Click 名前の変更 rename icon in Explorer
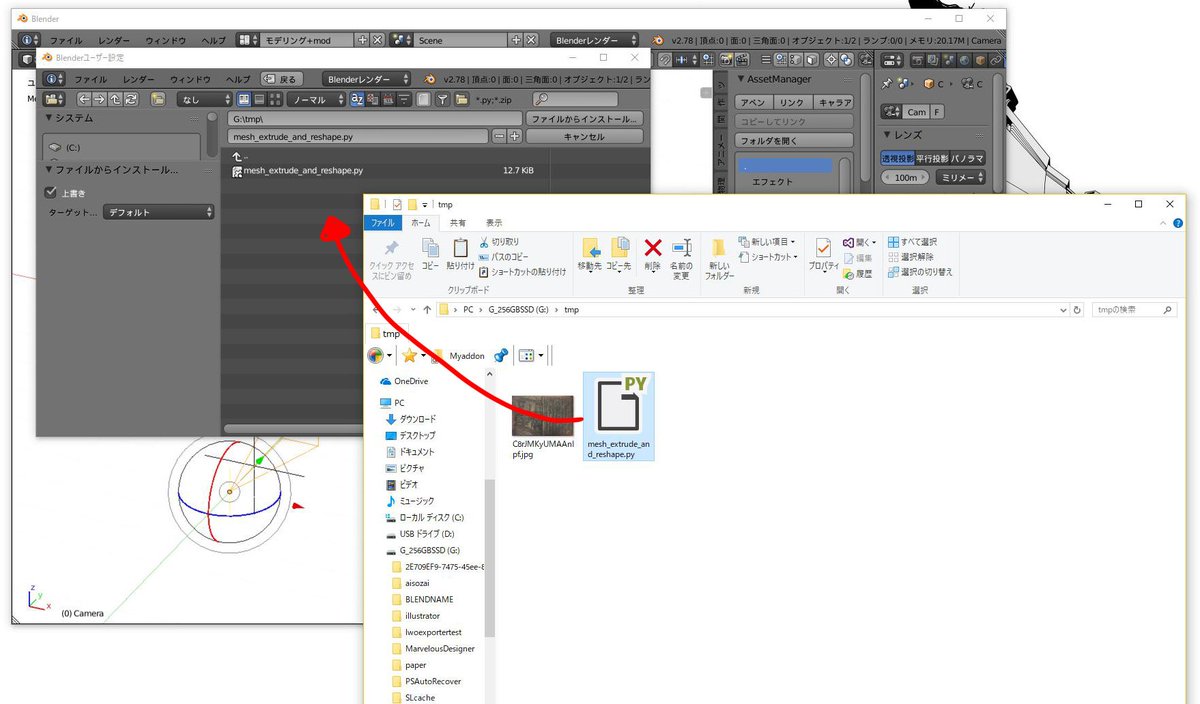 point(681,258)
